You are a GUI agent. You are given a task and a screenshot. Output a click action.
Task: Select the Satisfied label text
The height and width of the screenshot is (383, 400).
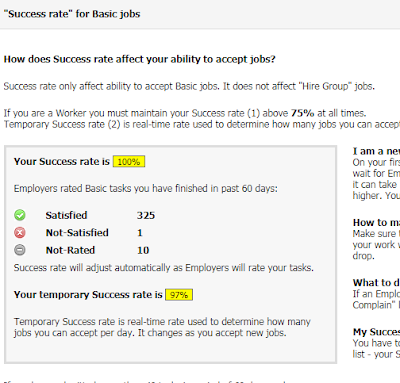point(66,215)
